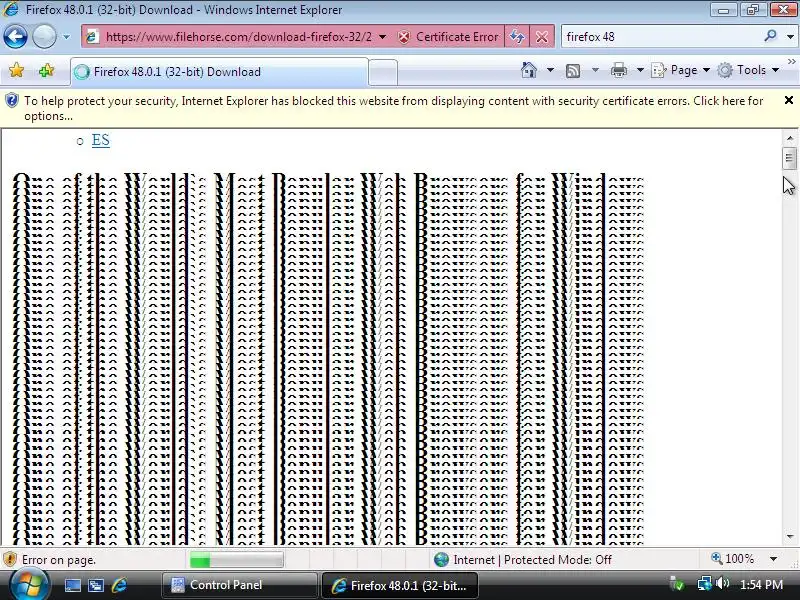The width and height of the screenshot is (800, 600).
Task: Click the security information bar message
Action: pyautogui.click(x=393, y=108)
